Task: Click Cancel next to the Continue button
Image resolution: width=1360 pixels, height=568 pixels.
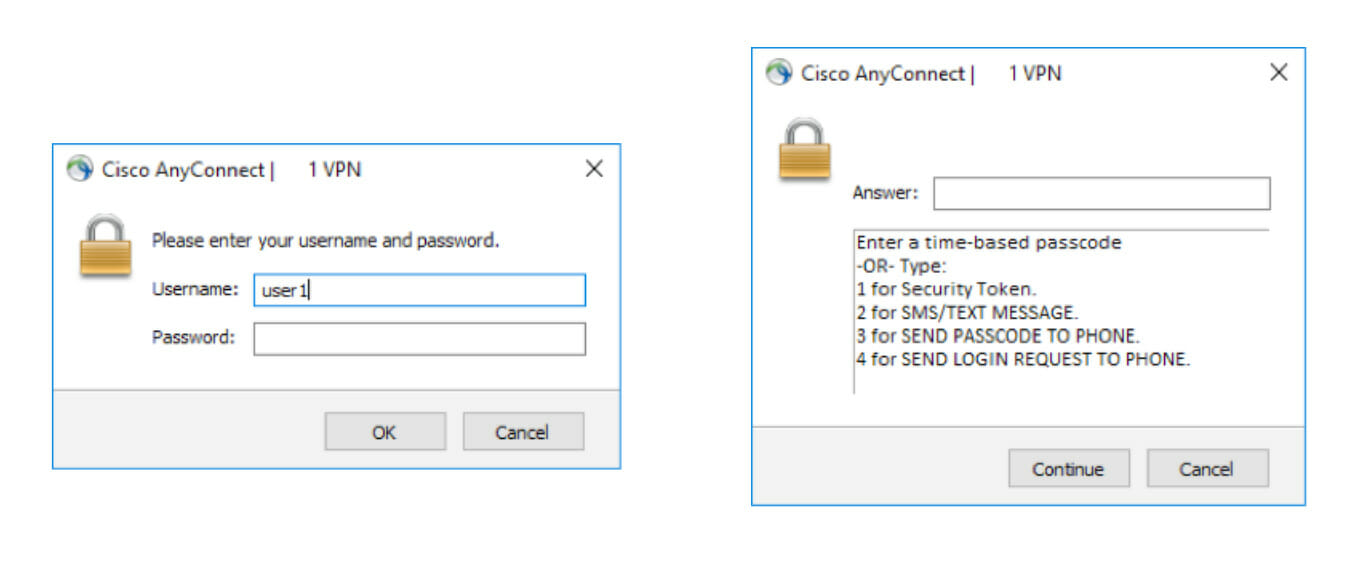Action: [1207, 468]
